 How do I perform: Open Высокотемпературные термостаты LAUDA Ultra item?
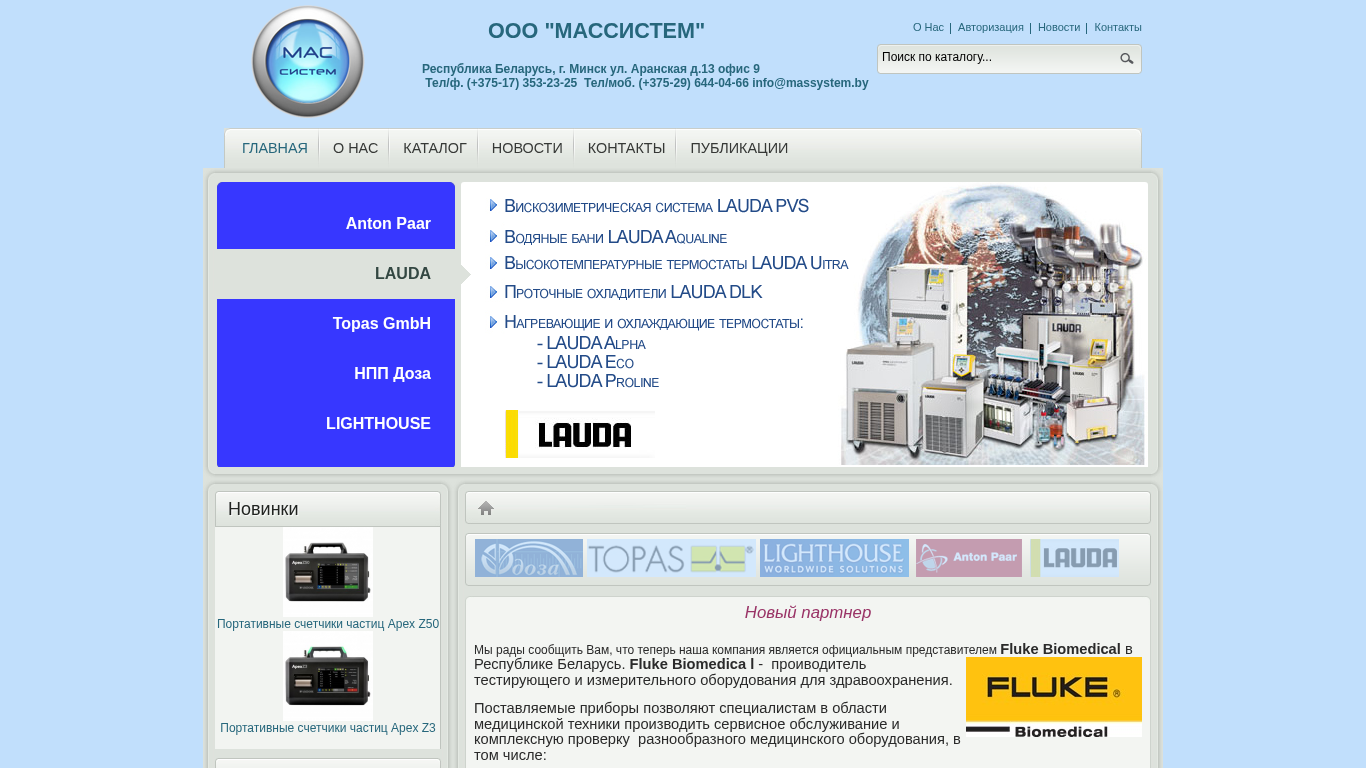(676, 263)
